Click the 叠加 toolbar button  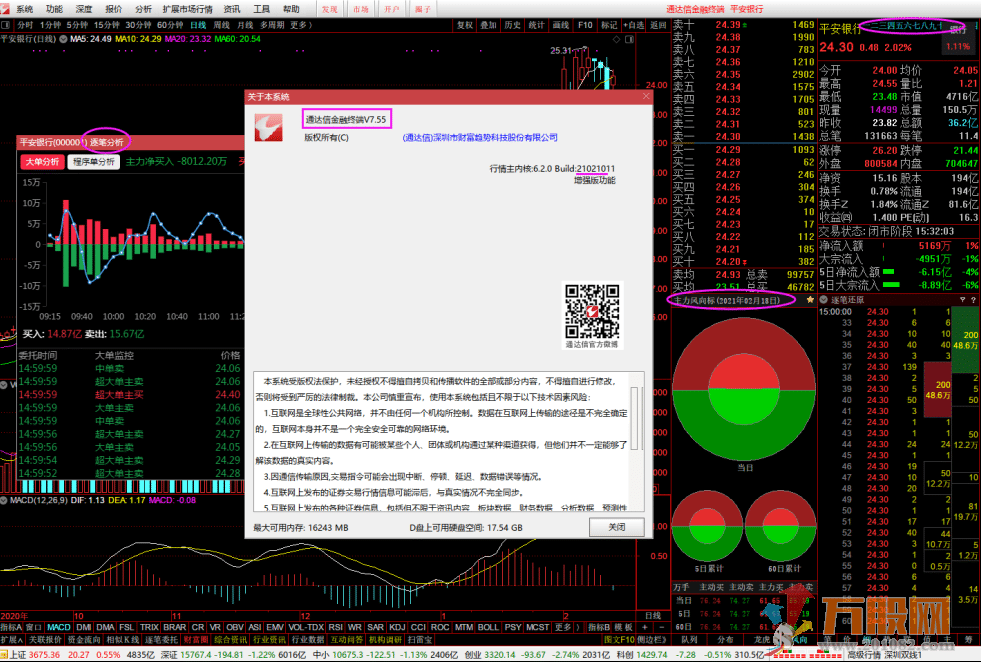489,25
